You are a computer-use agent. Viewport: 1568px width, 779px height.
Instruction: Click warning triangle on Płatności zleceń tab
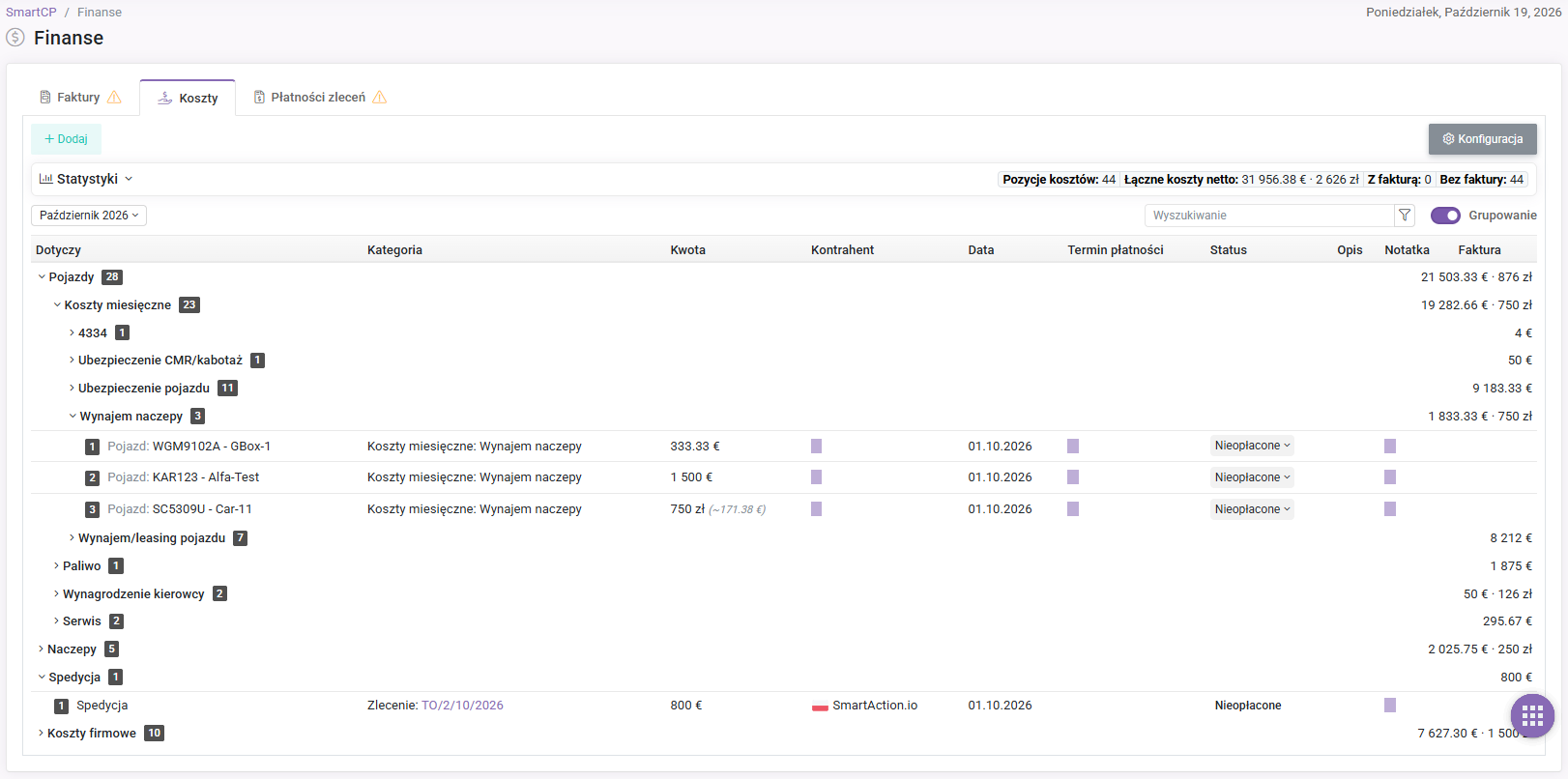(x=379, y=97)
